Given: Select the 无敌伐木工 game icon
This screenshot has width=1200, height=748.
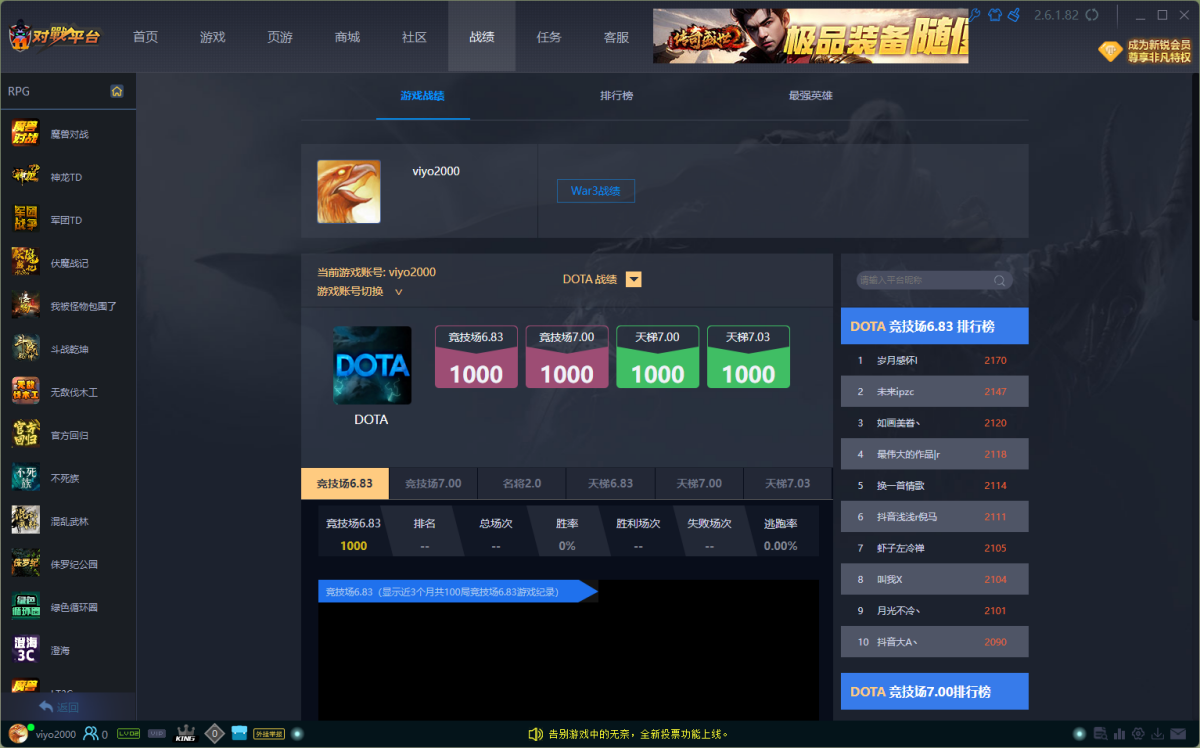Looking at the screenshot, I should [26, 391].
